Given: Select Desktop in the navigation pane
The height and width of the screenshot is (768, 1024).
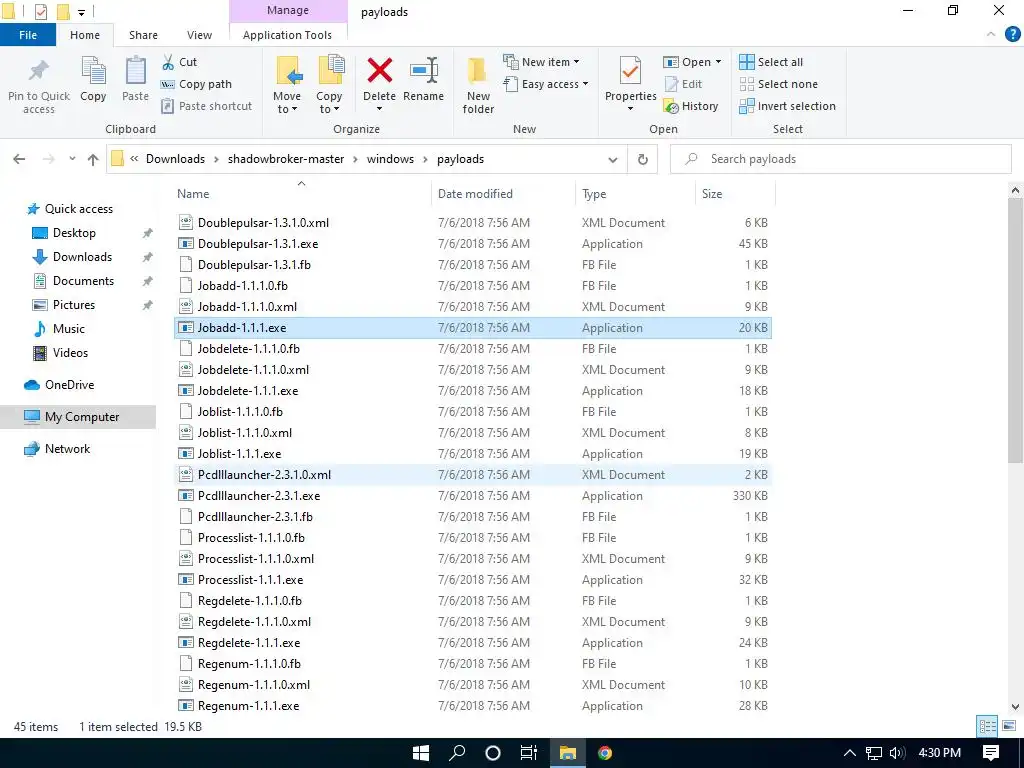Looking at the screenshot, I should pyautogui.click(x=74, y=233).
